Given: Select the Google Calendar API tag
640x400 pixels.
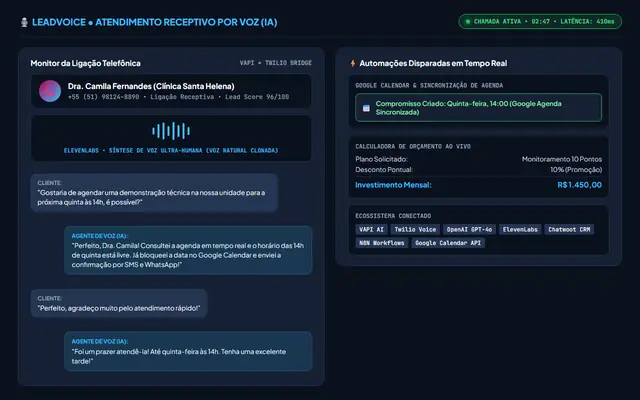Looking at the screenshot, I should (x=448, y=243).
